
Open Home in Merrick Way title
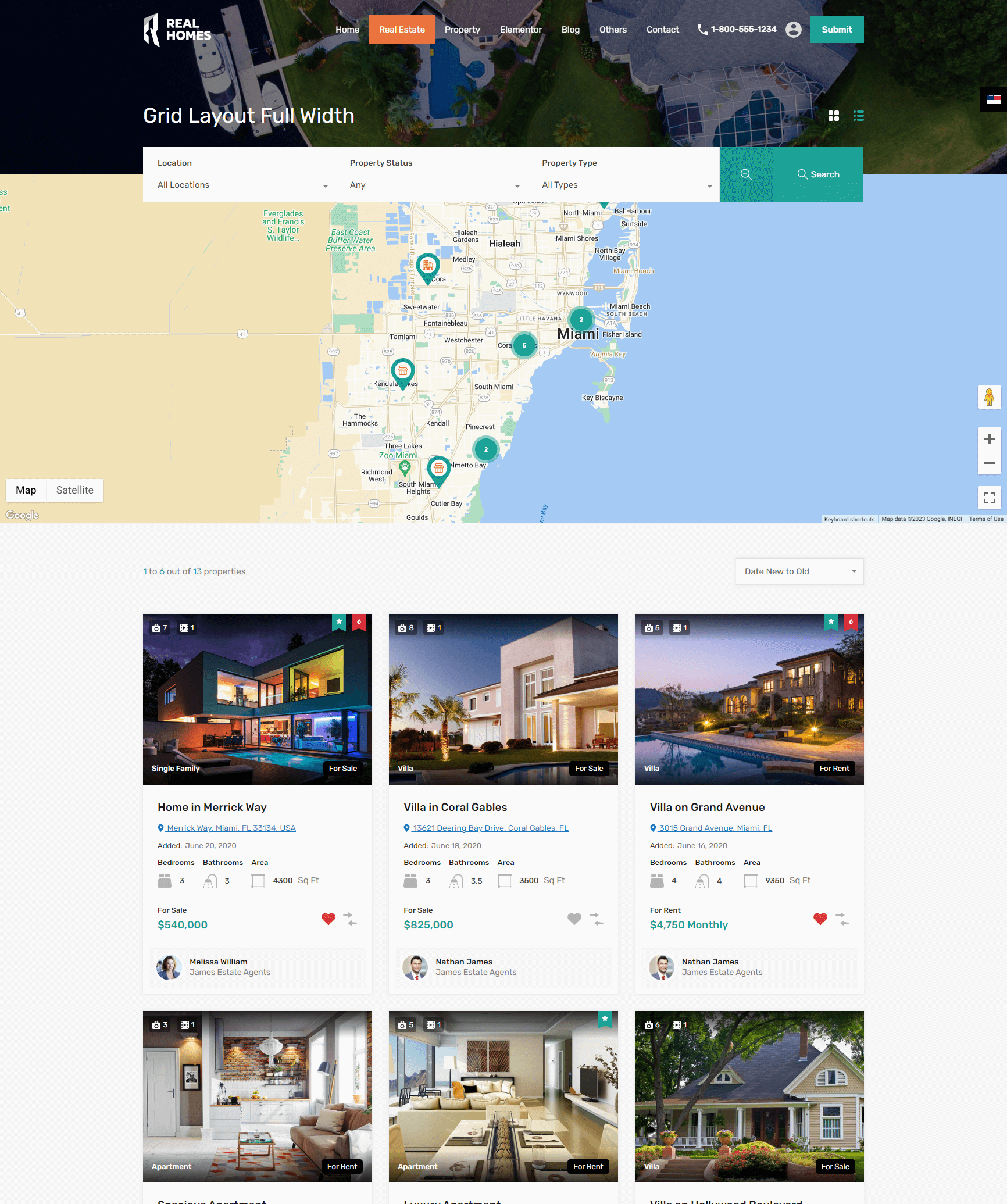pyautogui.click(x=212, y=808)
